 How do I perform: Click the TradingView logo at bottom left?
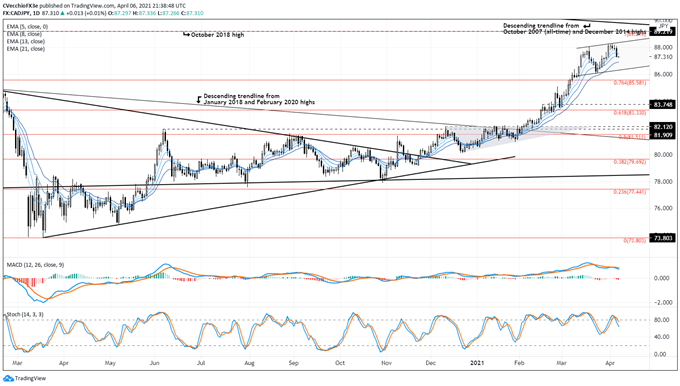(x=25, y=379)
